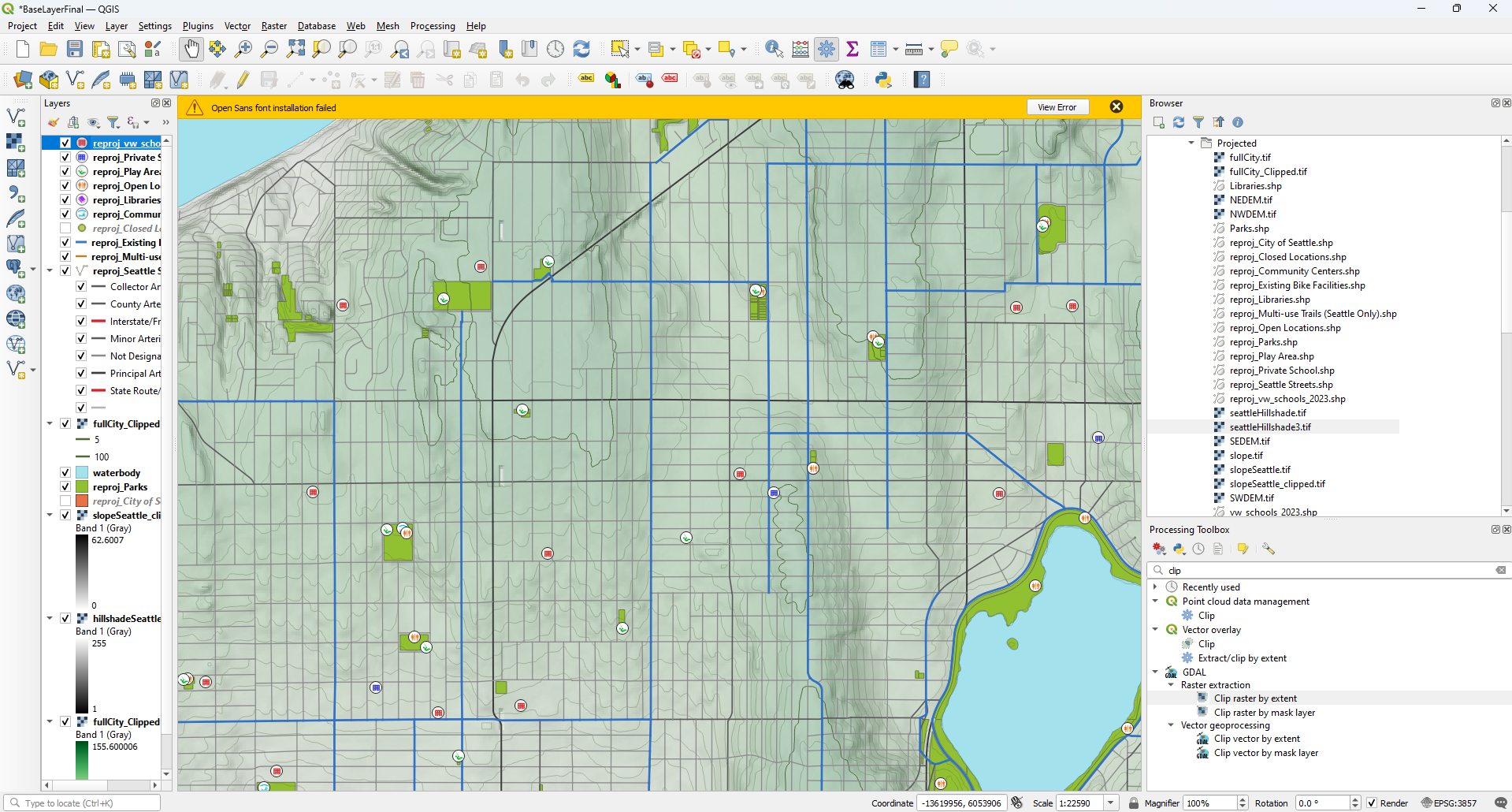Open the Python console icon
The width and height of the screenshot is (1512, 812).
point(883,80)
